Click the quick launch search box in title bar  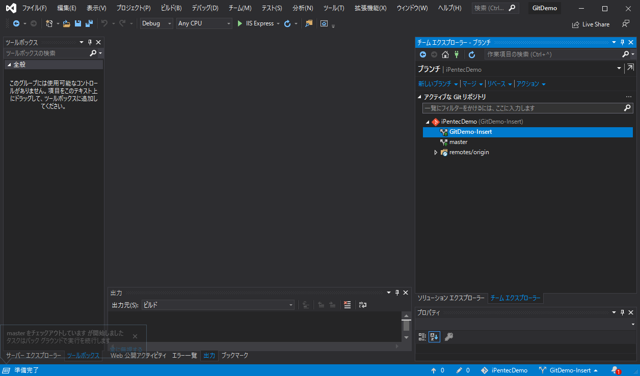tap(495, 8)
